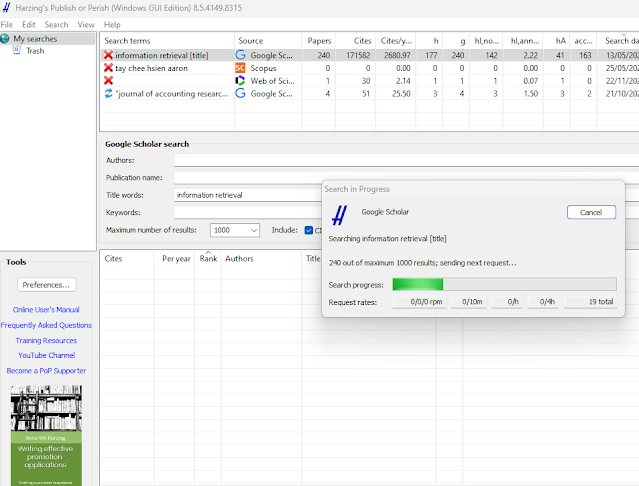Image resolution: width=639 pixels, height=486 pixels.
Task: Click the '19 total' request rate box
Action: tap(590, 302)
